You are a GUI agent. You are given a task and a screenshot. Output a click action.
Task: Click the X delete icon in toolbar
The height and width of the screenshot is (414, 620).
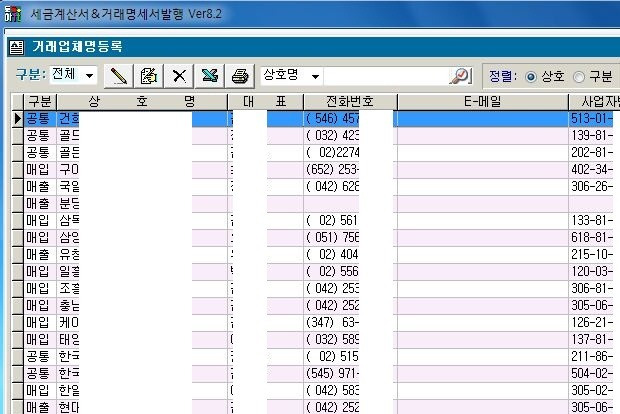pos(179,76)
